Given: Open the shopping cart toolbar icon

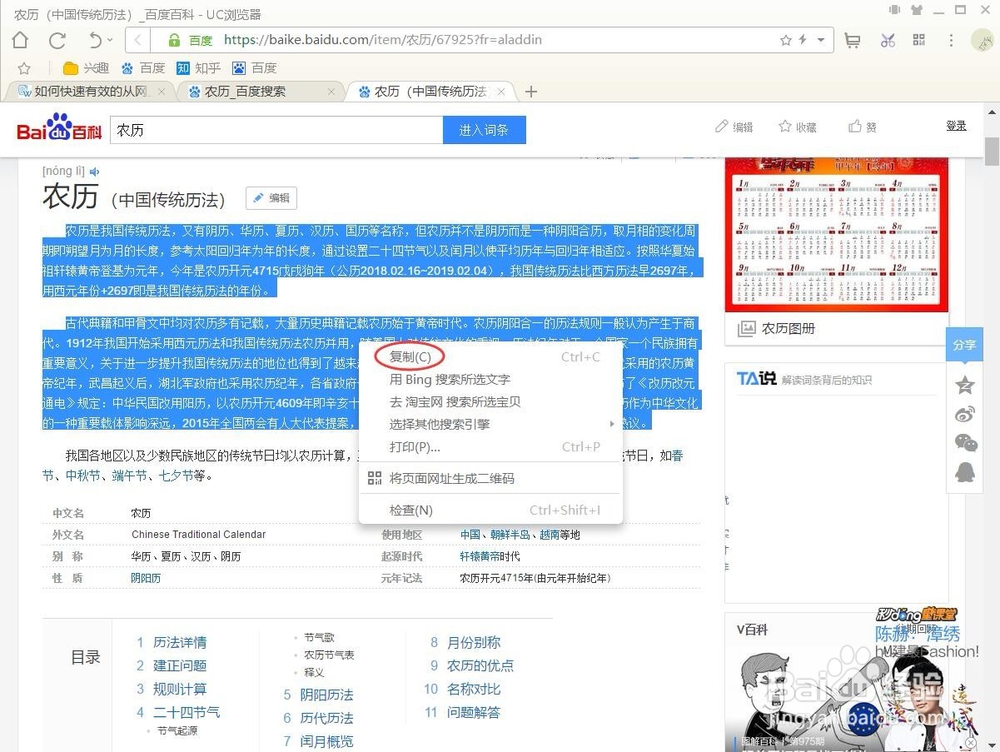Looking at the screenshot, I should pos(852,40).
